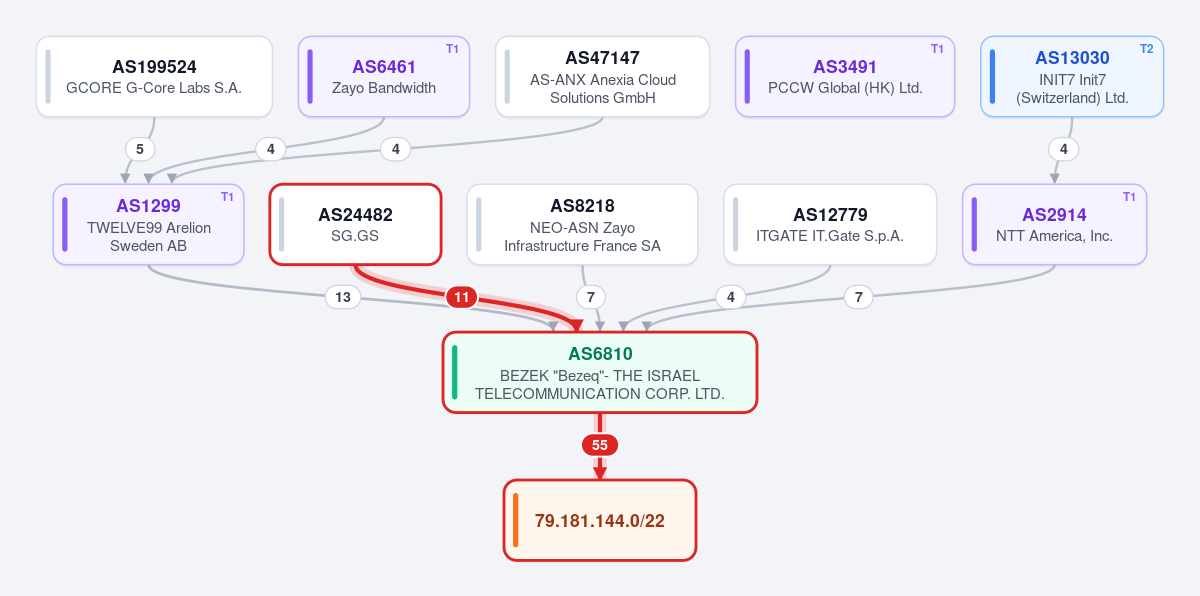Click the T1 tier tag on AS6461
Viewport: 1200px width, 596px height.
tap(452, 49)
